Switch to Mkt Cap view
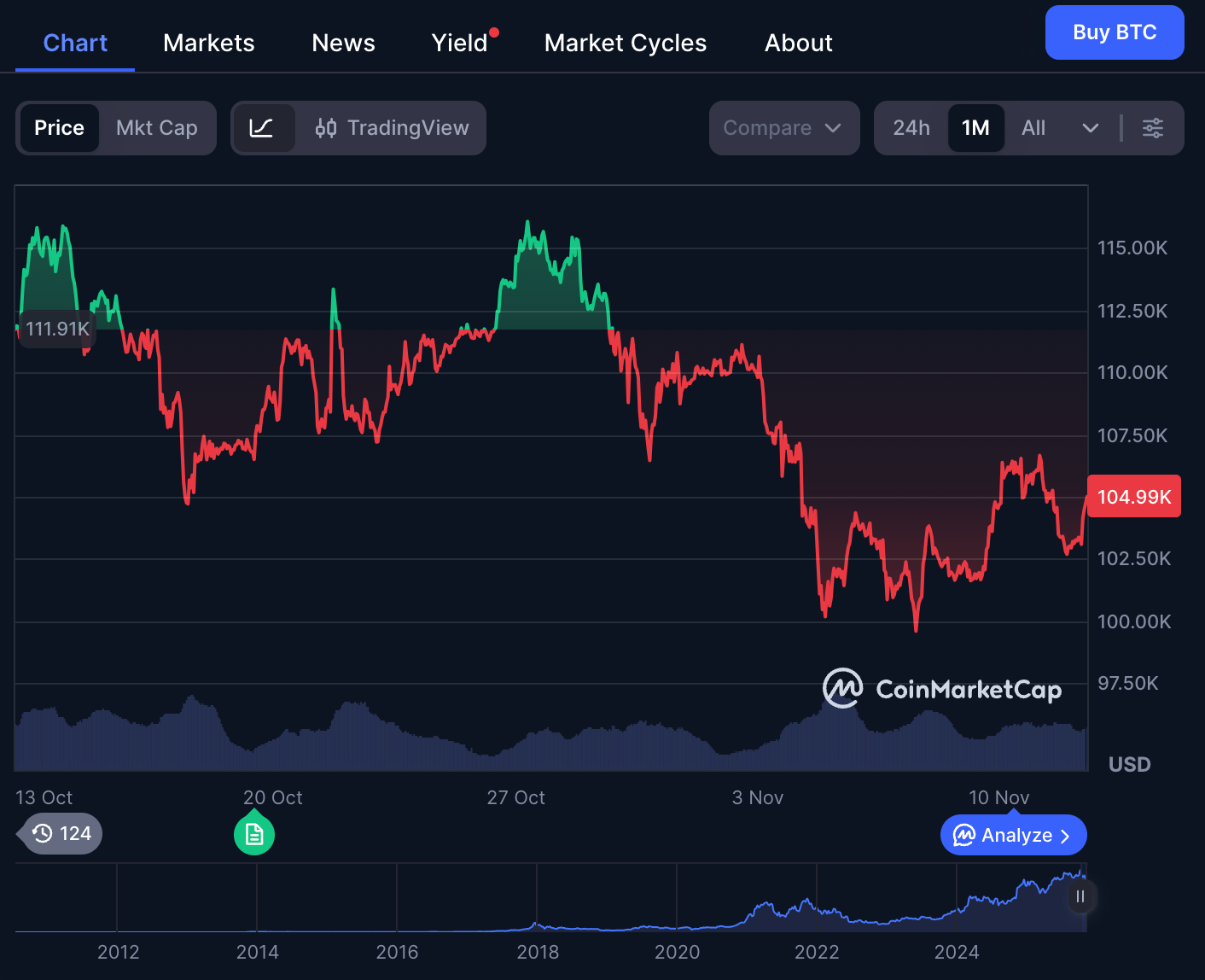The image size is (1205, 980). (x=157, y=128)
